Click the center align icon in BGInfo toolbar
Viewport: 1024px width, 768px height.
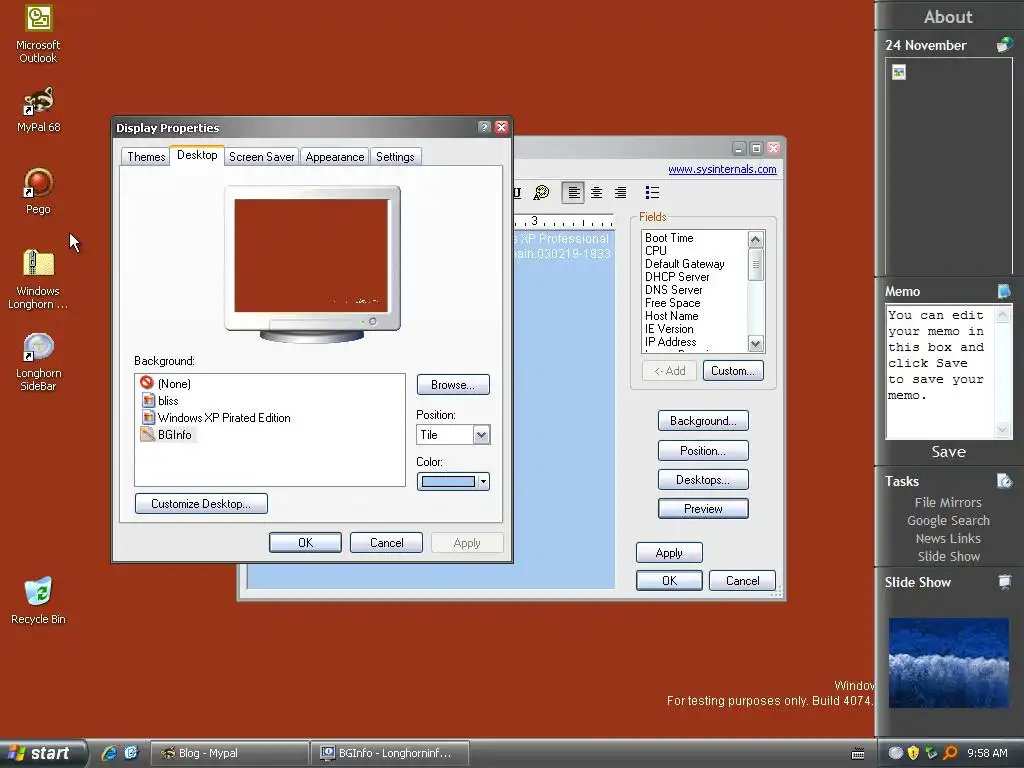[596, 192]
